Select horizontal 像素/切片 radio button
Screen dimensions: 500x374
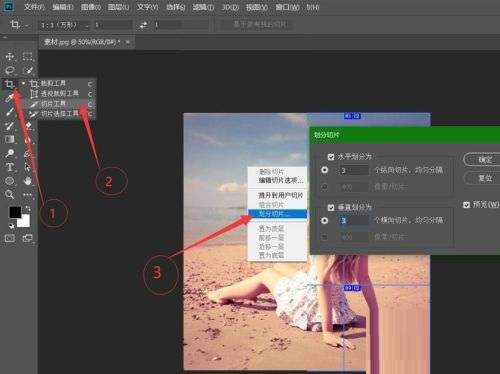[324, 187]
